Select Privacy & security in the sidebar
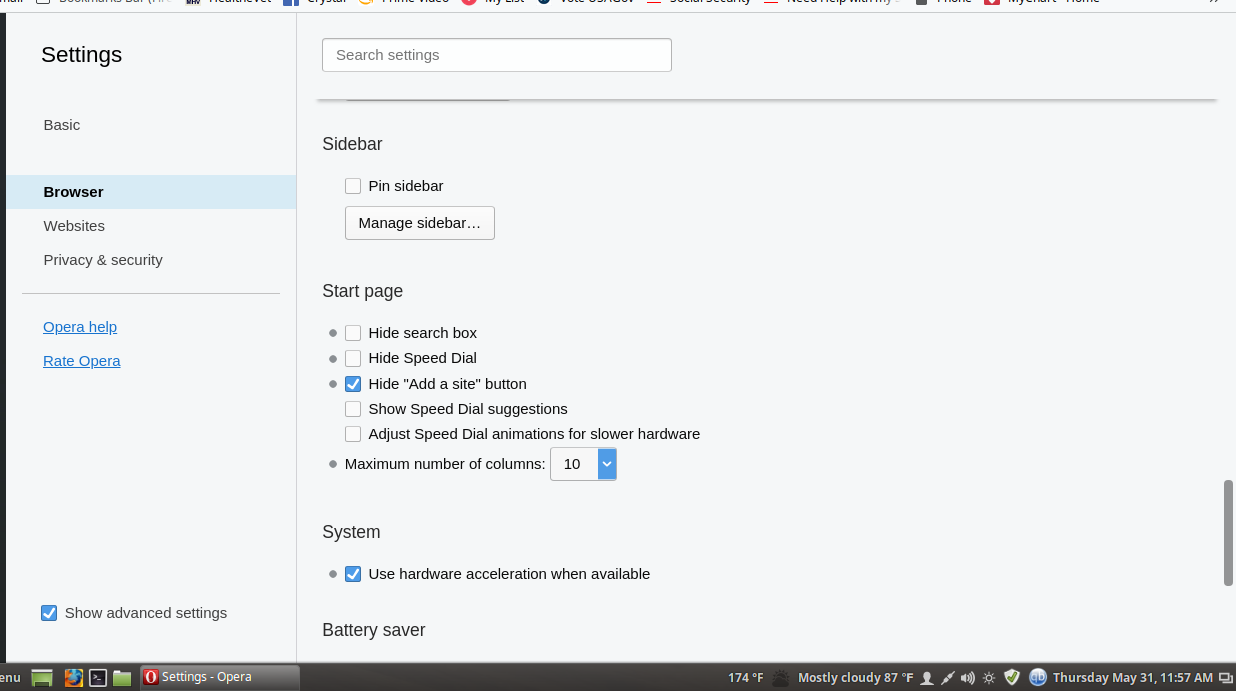Viewport: 1236px width, 691px height. (103, 260)
